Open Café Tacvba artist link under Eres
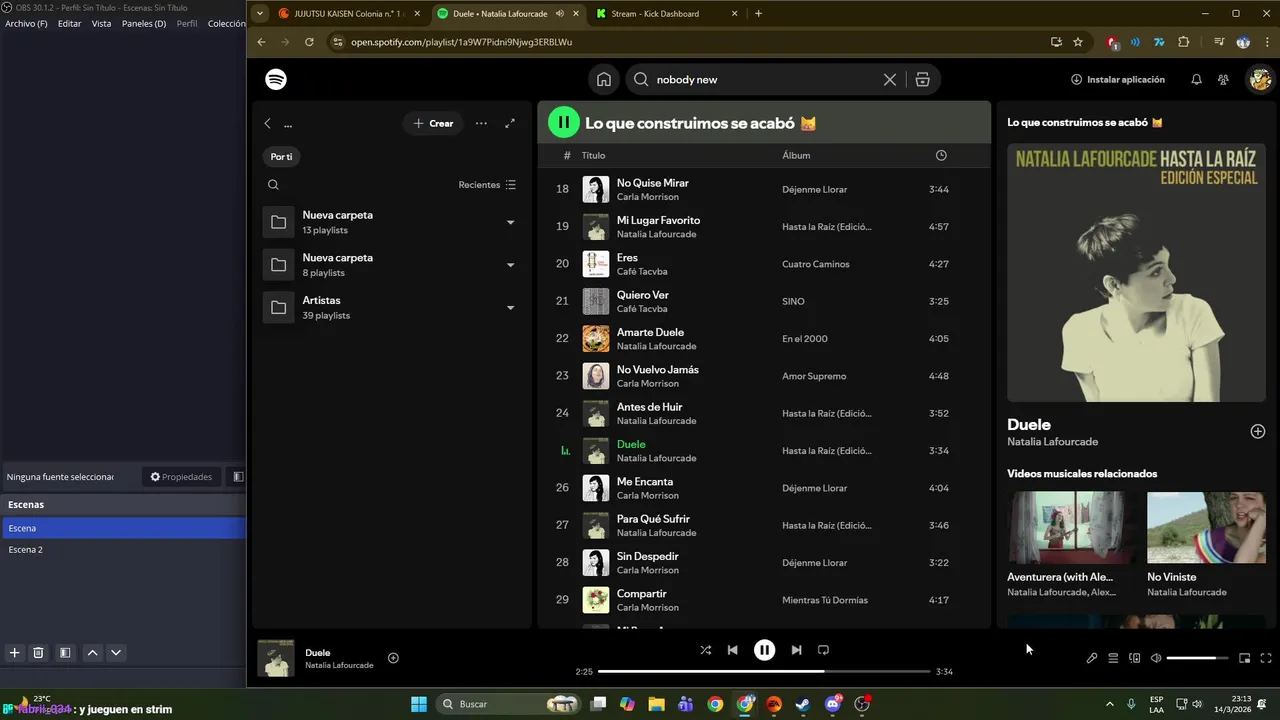 coord(642,271)
